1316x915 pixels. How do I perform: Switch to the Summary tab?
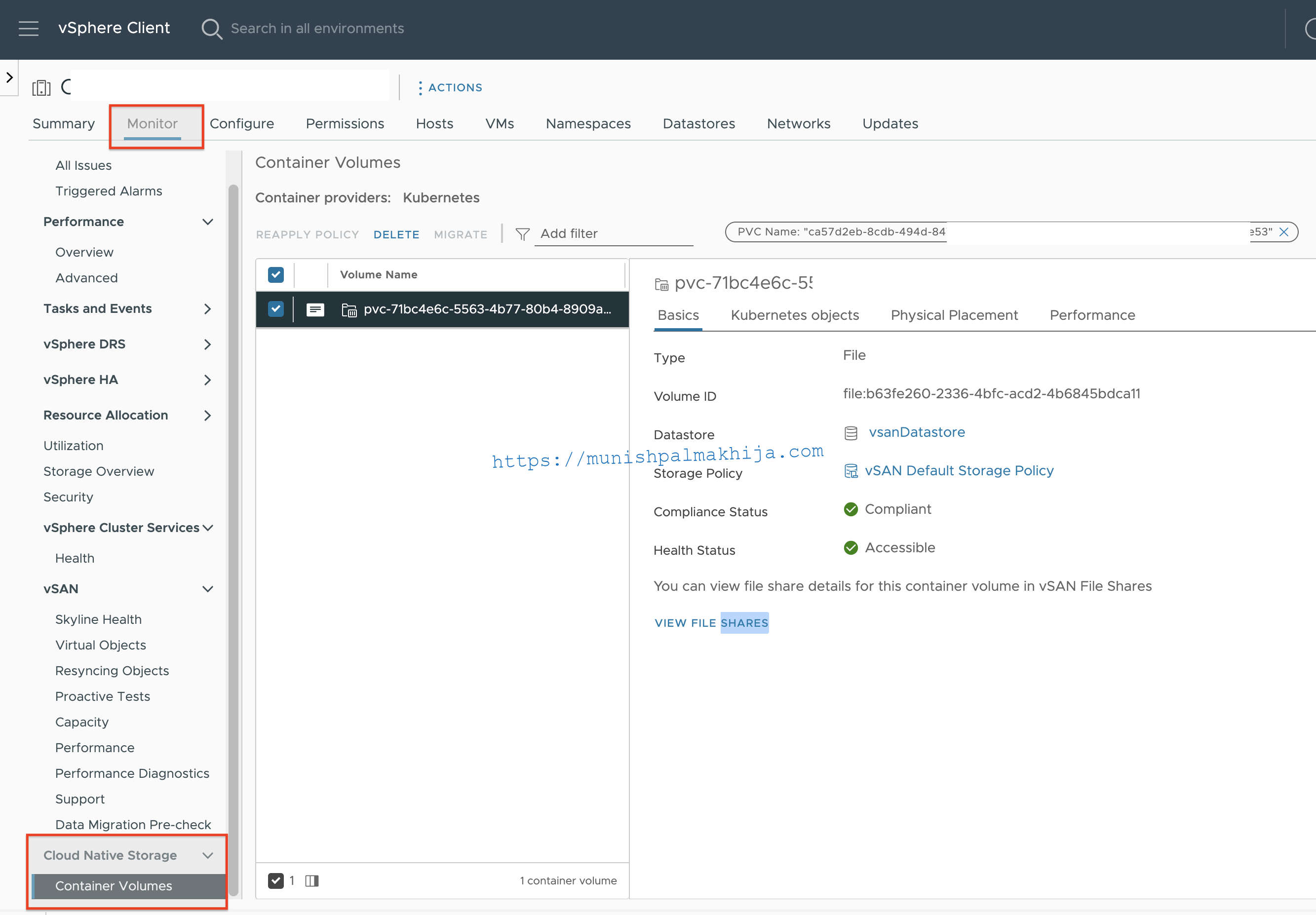pos(64,124)
